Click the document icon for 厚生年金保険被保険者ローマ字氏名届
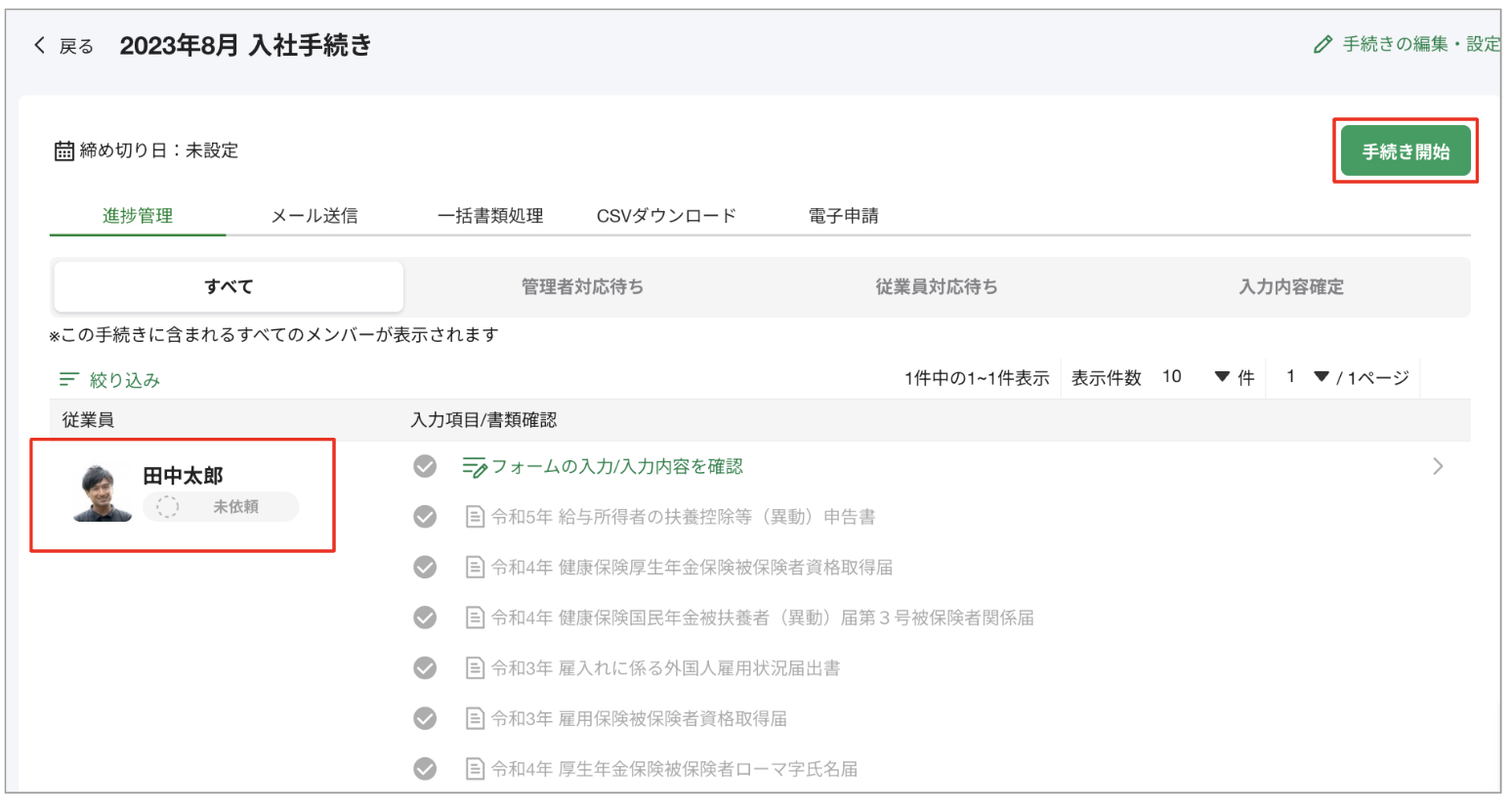This screenshot has width=1512, height=809. tap(476, 769)
